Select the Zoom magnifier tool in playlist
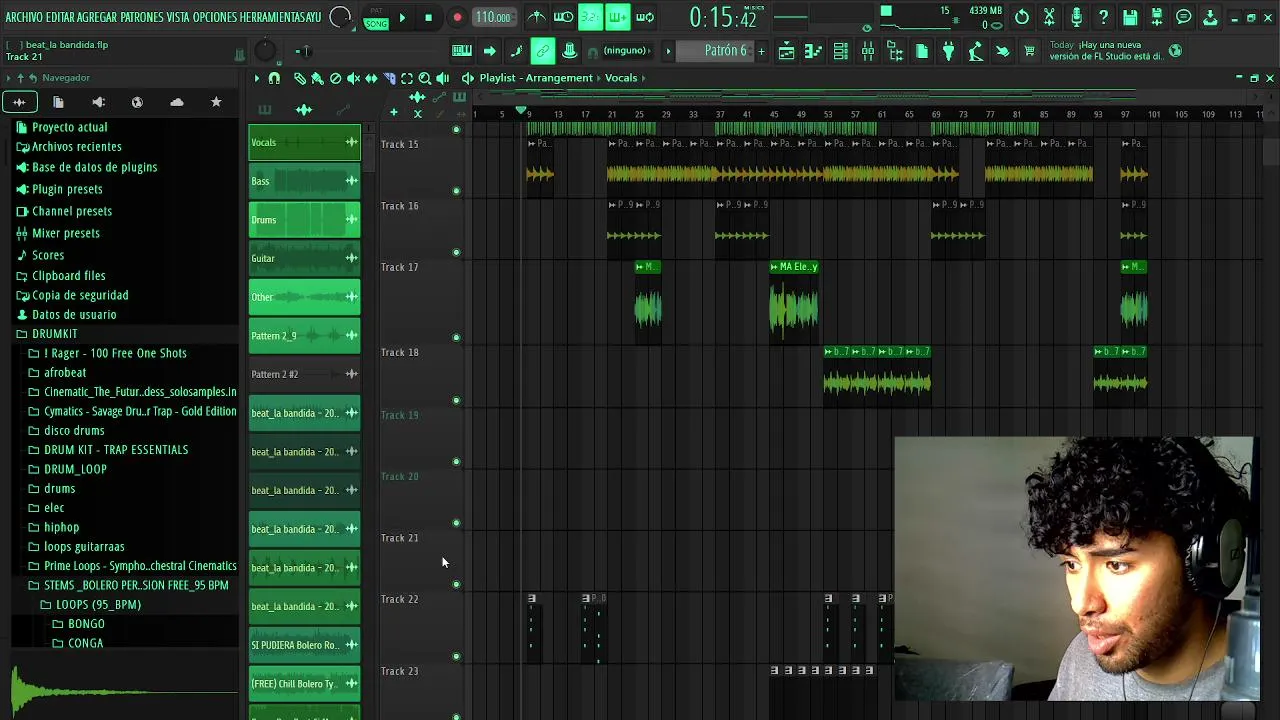The height and width of the screenshot is (720, 1280). point(425,78)
